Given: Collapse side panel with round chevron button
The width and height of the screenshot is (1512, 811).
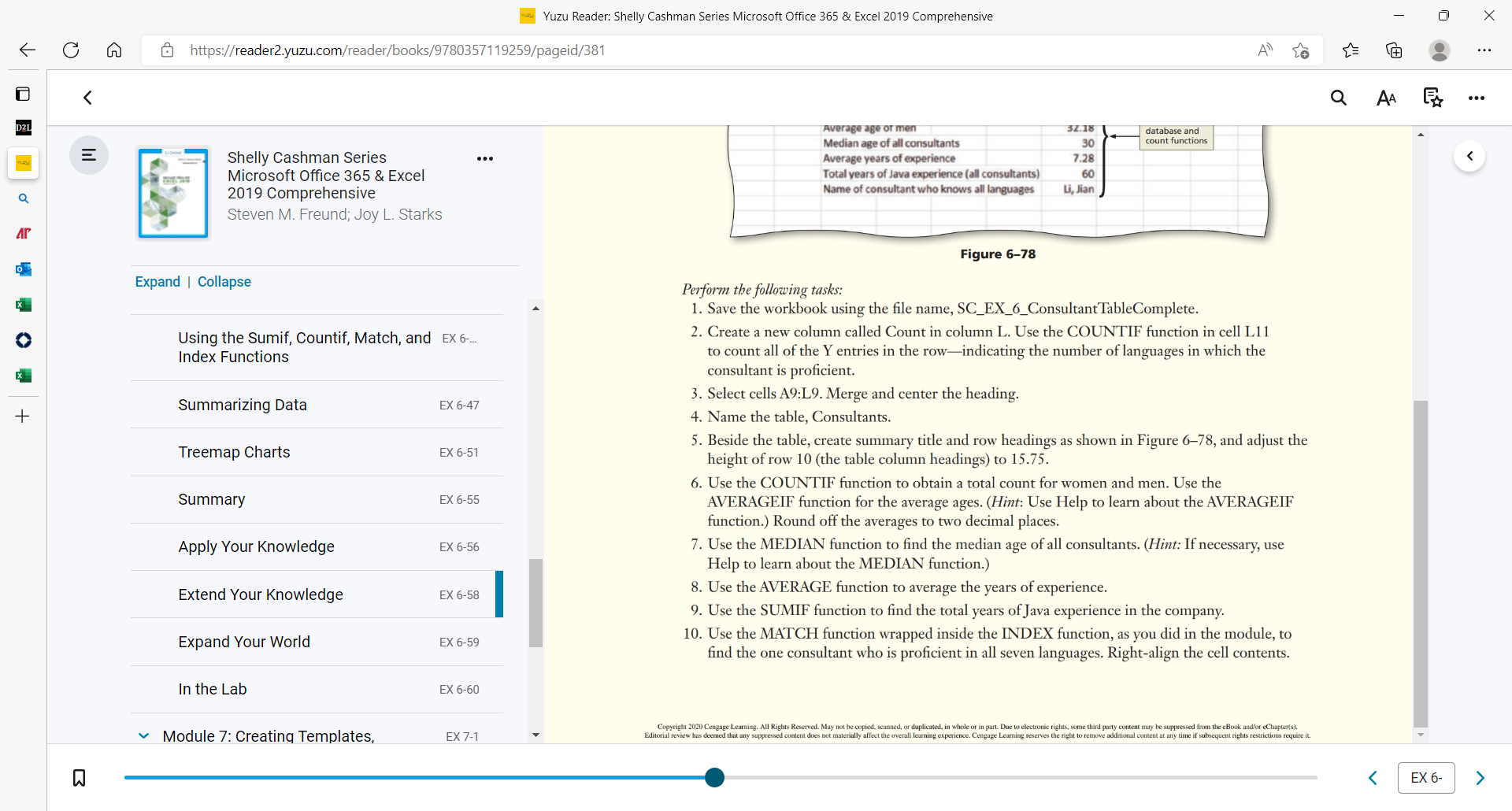Looking at the screenshot, I should (1469, 156).
